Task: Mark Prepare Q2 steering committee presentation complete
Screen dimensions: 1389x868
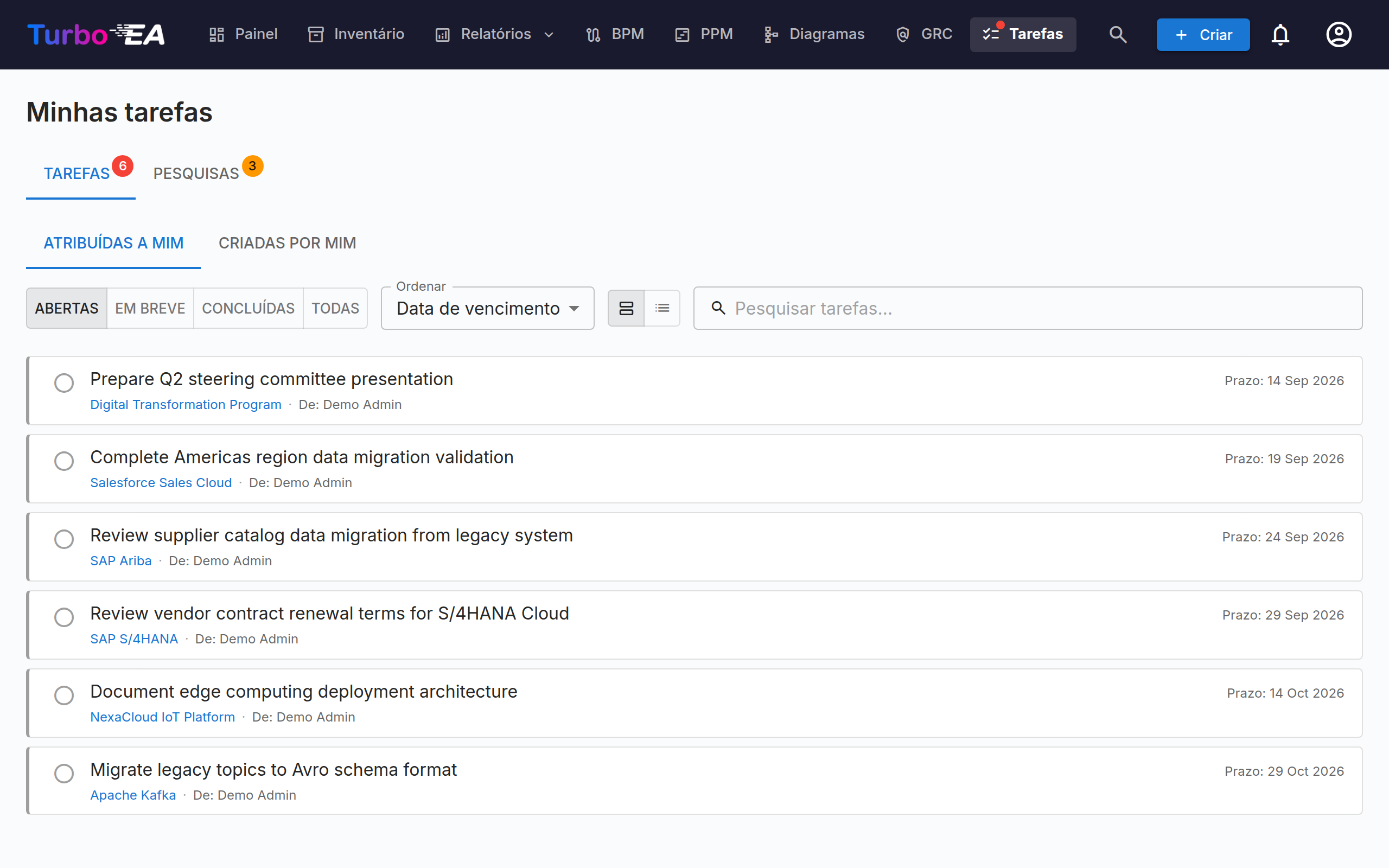Action: [63, 383]
